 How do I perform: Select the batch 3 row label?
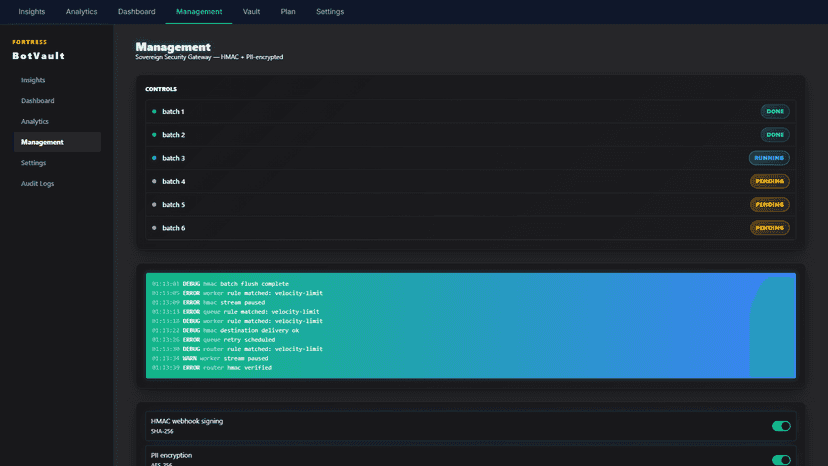pyautogui.click(x=173, y=158)
